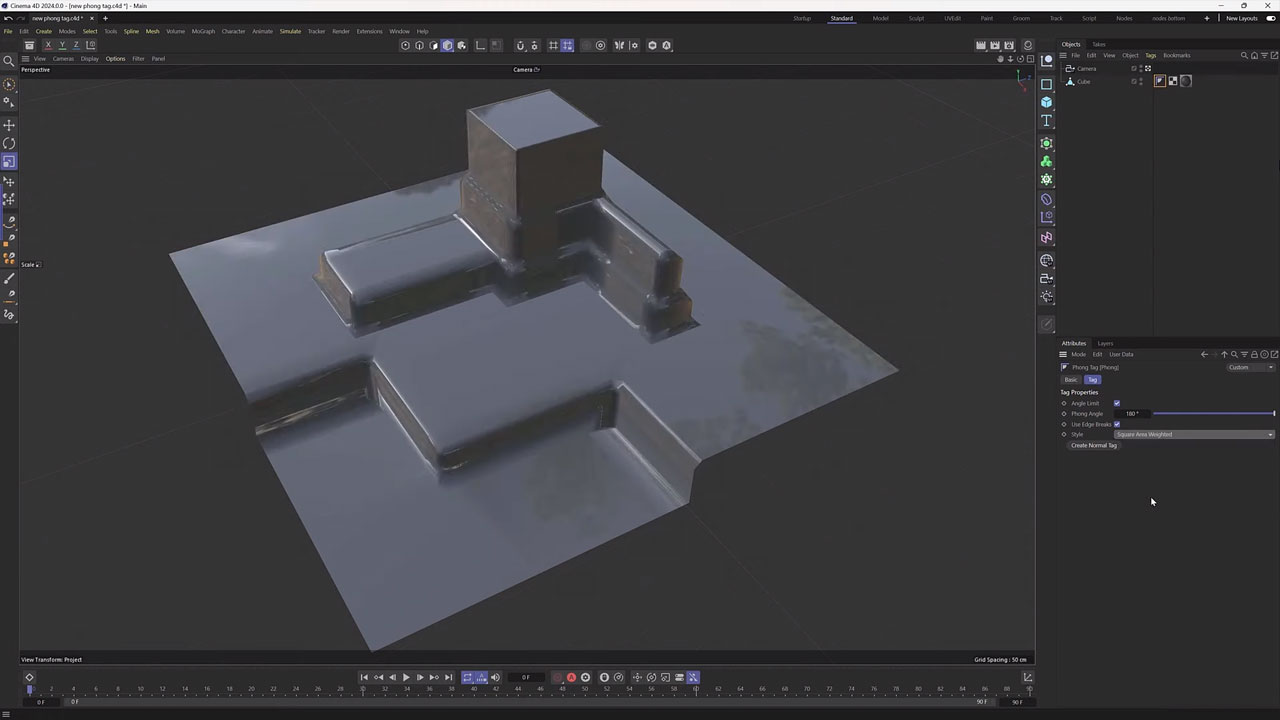The height and width of the screenshot is (720, 1280).
Task: Open the Custom preset dropdown in the Attributes panel
Action: pos(1248,367)
